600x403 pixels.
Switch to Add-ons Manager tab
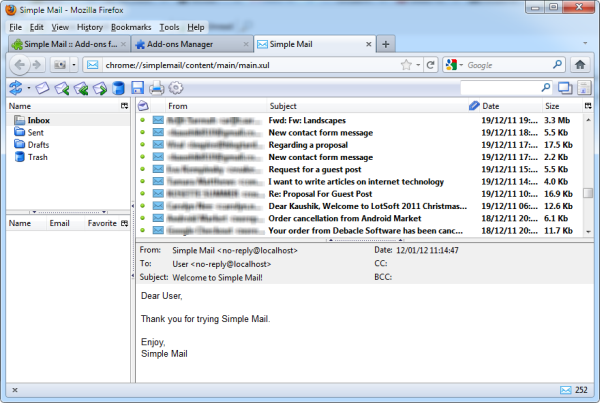[192, 44]
